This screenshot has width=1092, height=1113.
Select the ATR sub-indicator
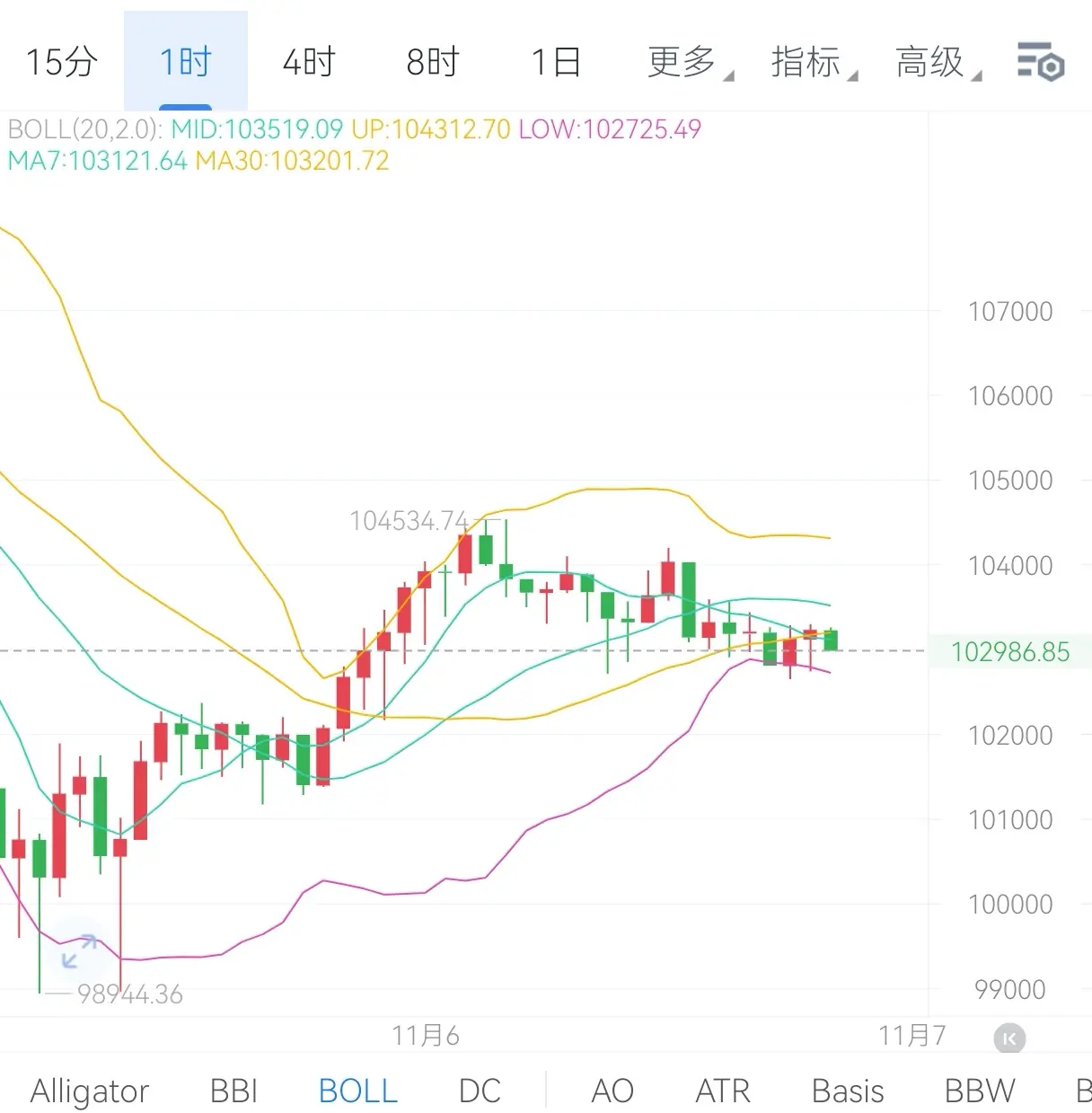(723, 1091)
